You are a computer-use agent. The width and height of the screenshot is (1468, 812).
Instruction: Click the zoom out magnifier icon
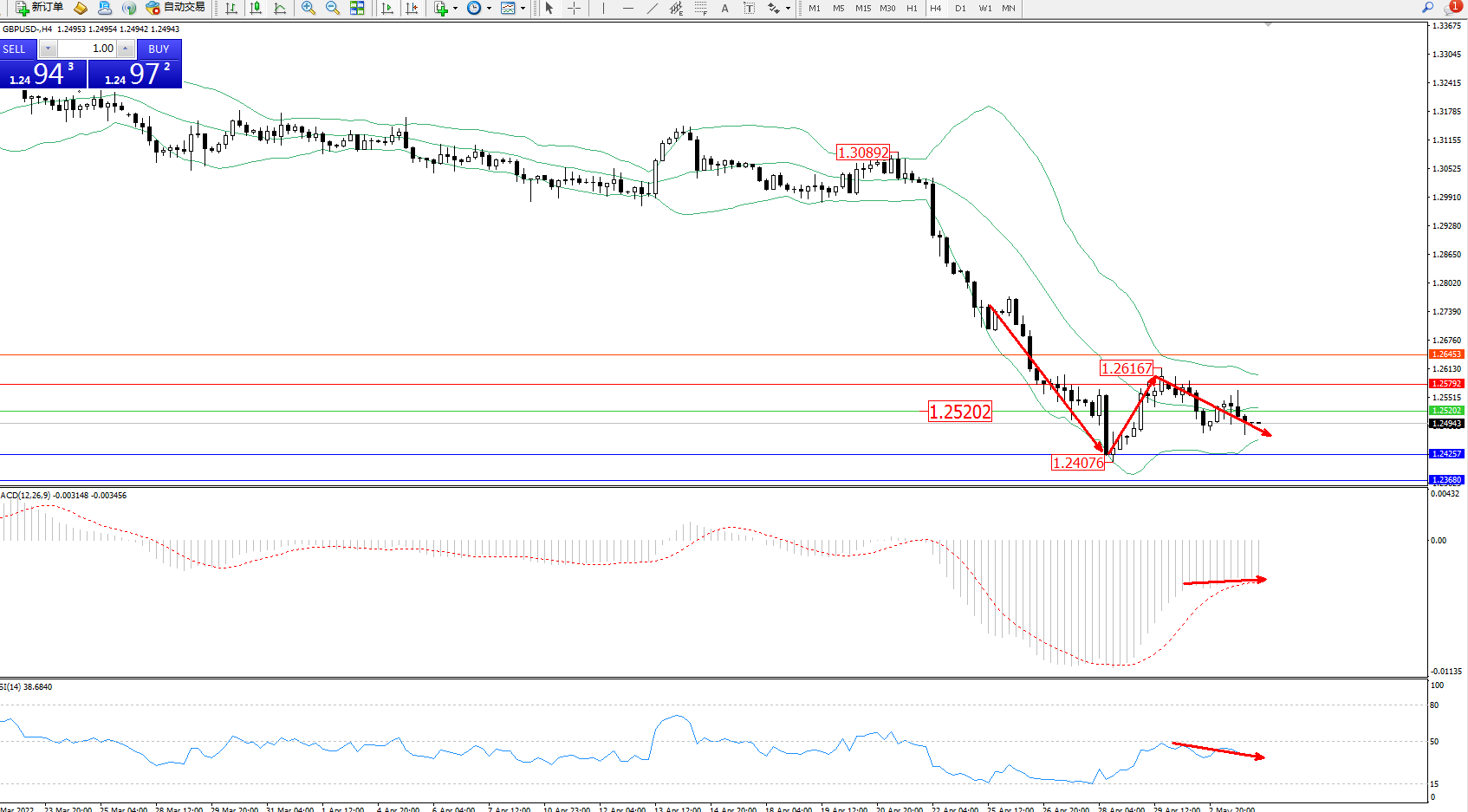(x=332, y=8)
